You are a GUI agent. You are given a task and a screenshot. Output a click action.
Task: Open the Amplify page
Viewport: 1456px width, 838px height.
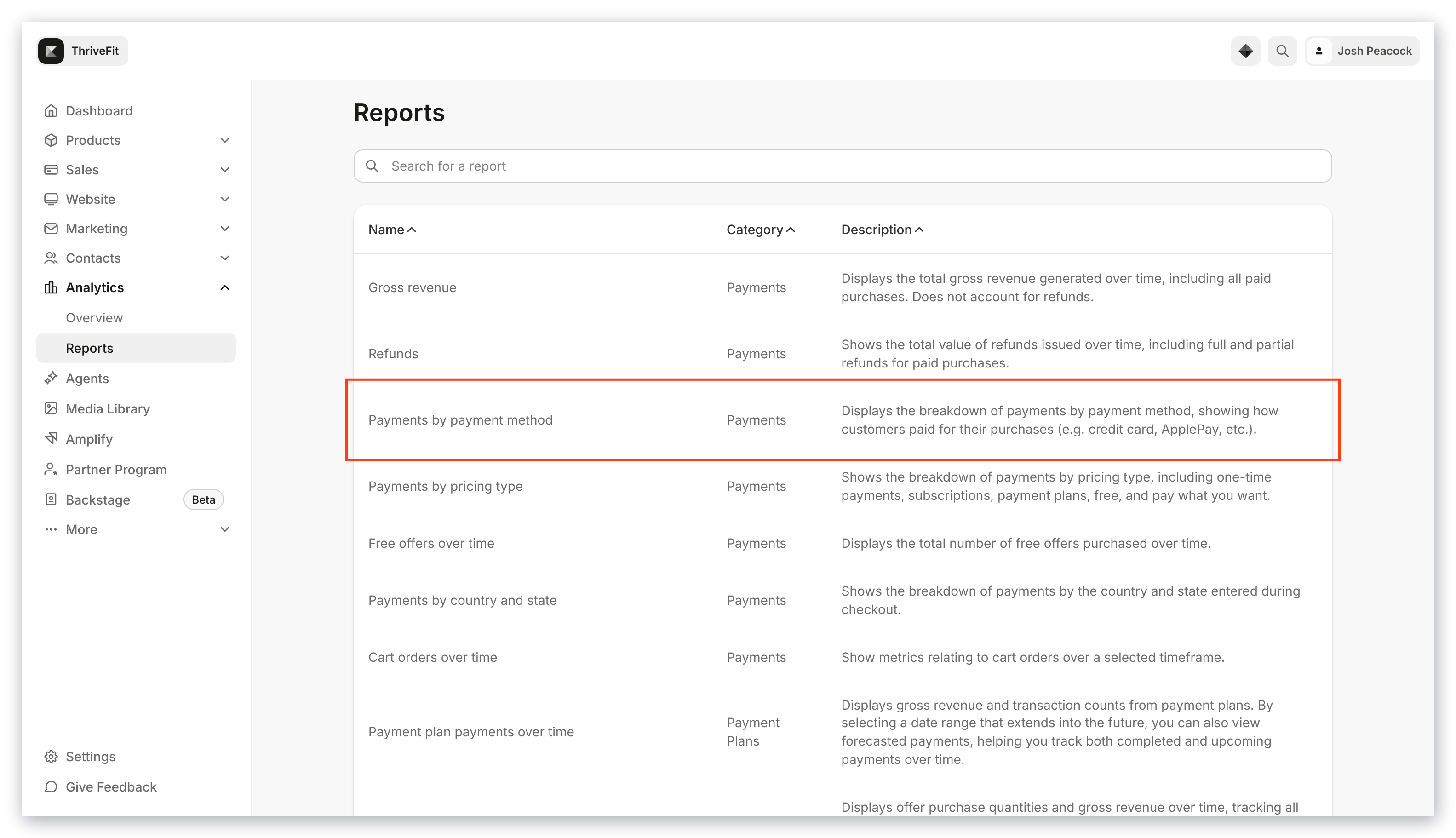[89, 439]
